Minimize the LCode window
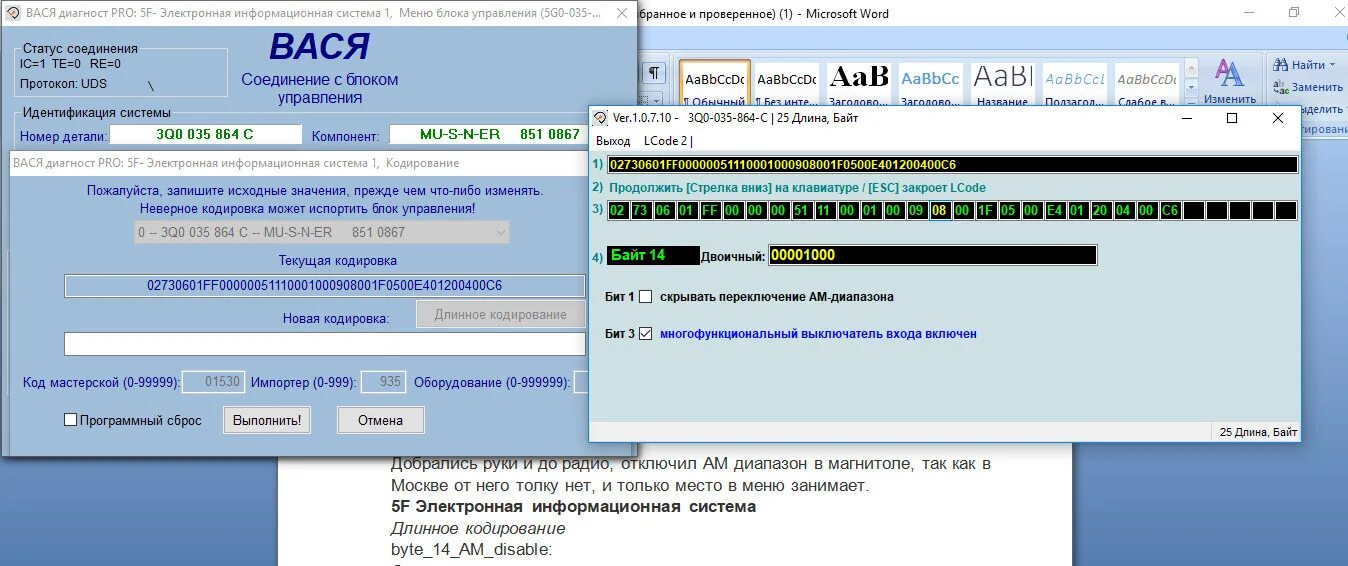 coord(1187,118)
